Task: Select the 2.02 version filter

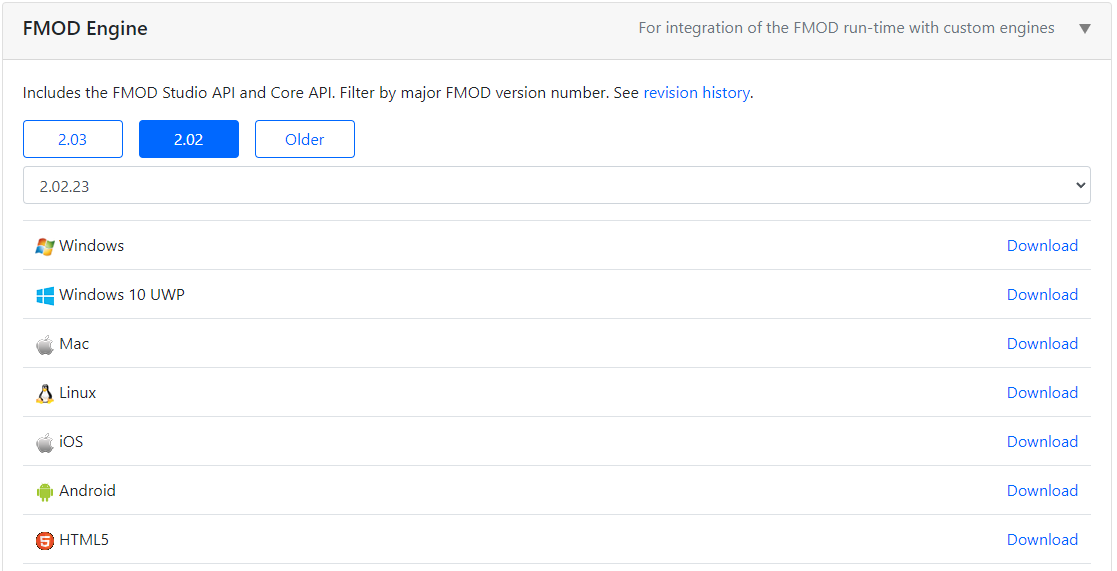Action: (x=189, y=139)
